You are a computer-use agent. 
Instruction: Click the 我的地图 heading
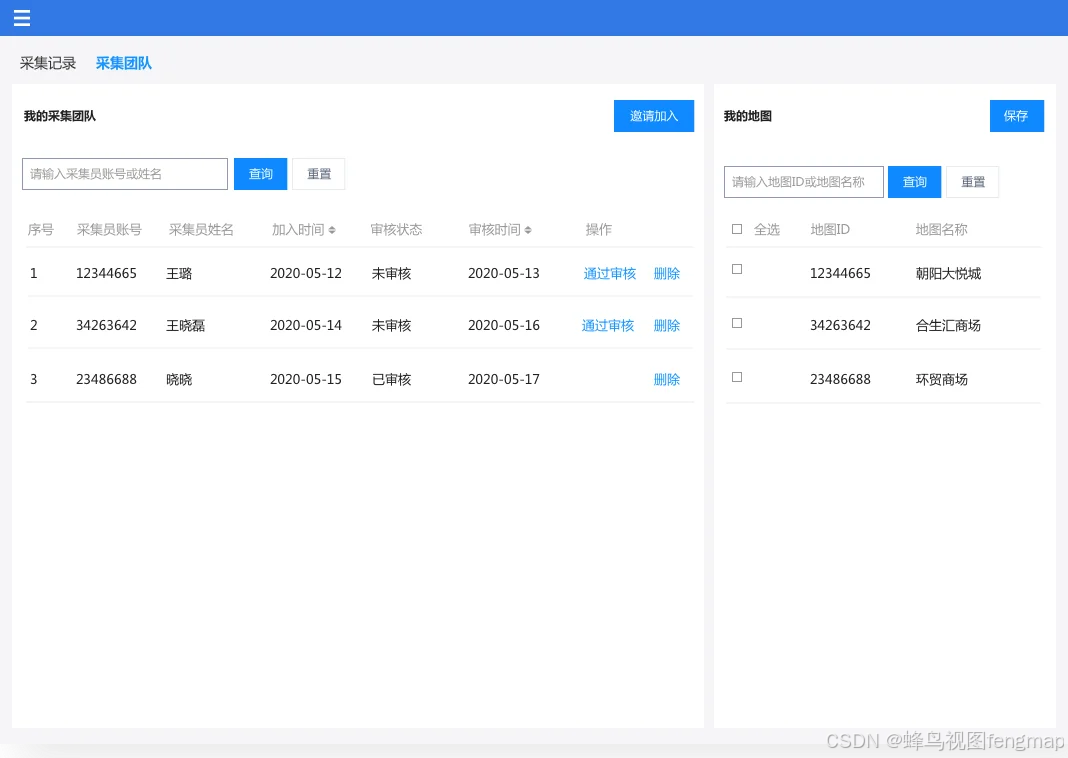click(747, 116)
